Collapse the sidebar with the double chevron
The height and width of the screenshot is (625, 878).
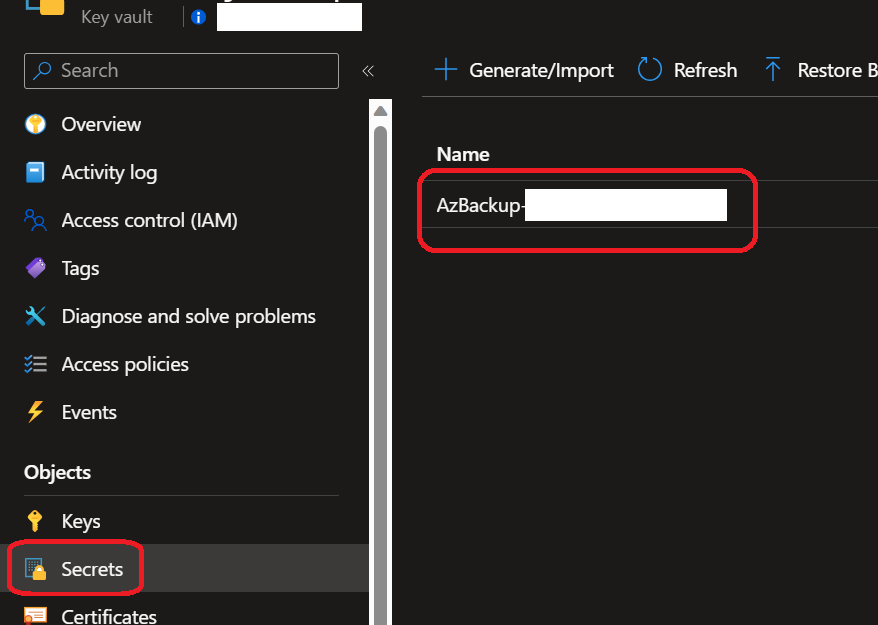[368, 71]
